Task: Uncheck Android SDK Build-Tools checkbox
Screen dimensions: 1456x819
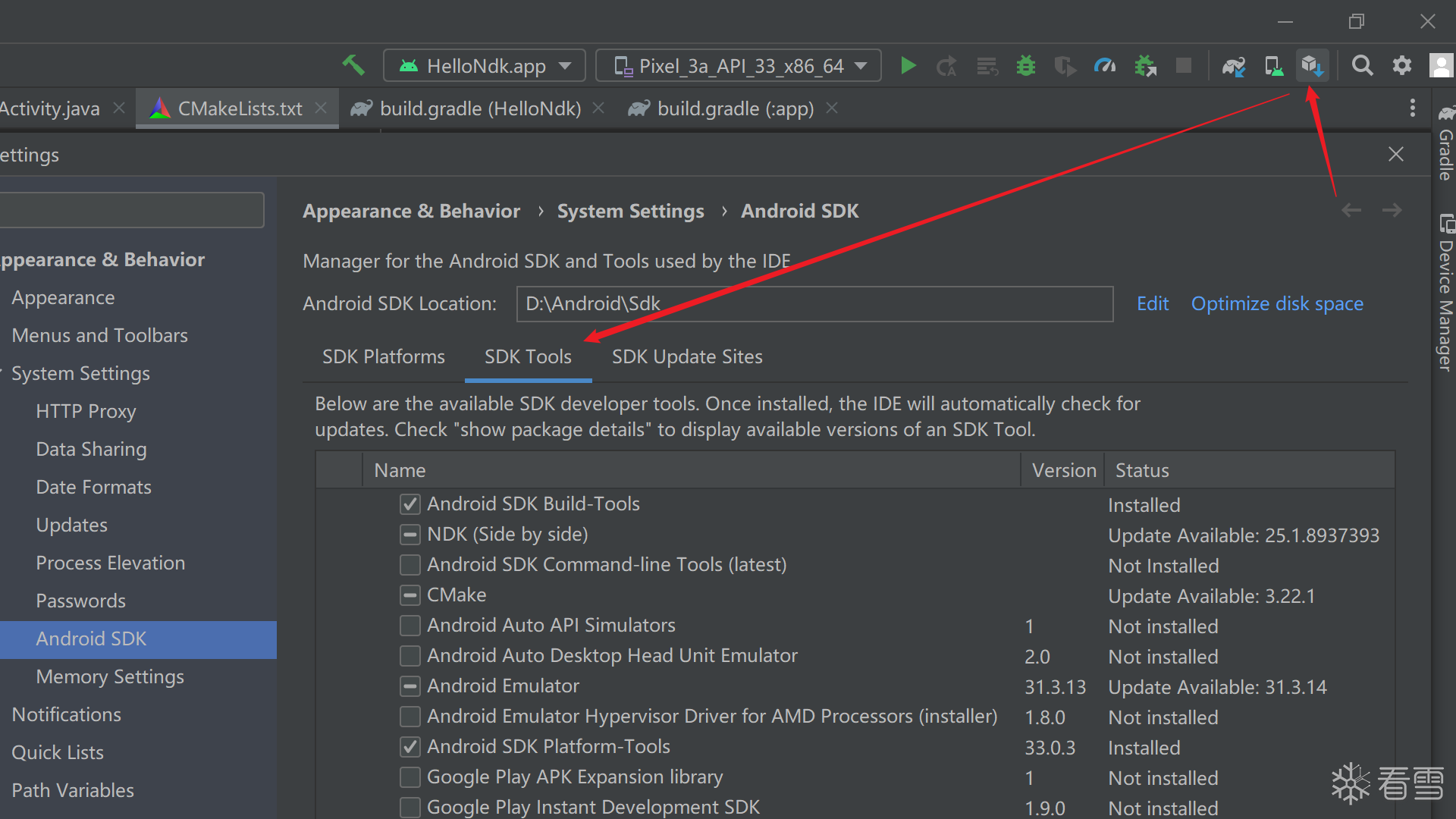Action: [409, 504]
